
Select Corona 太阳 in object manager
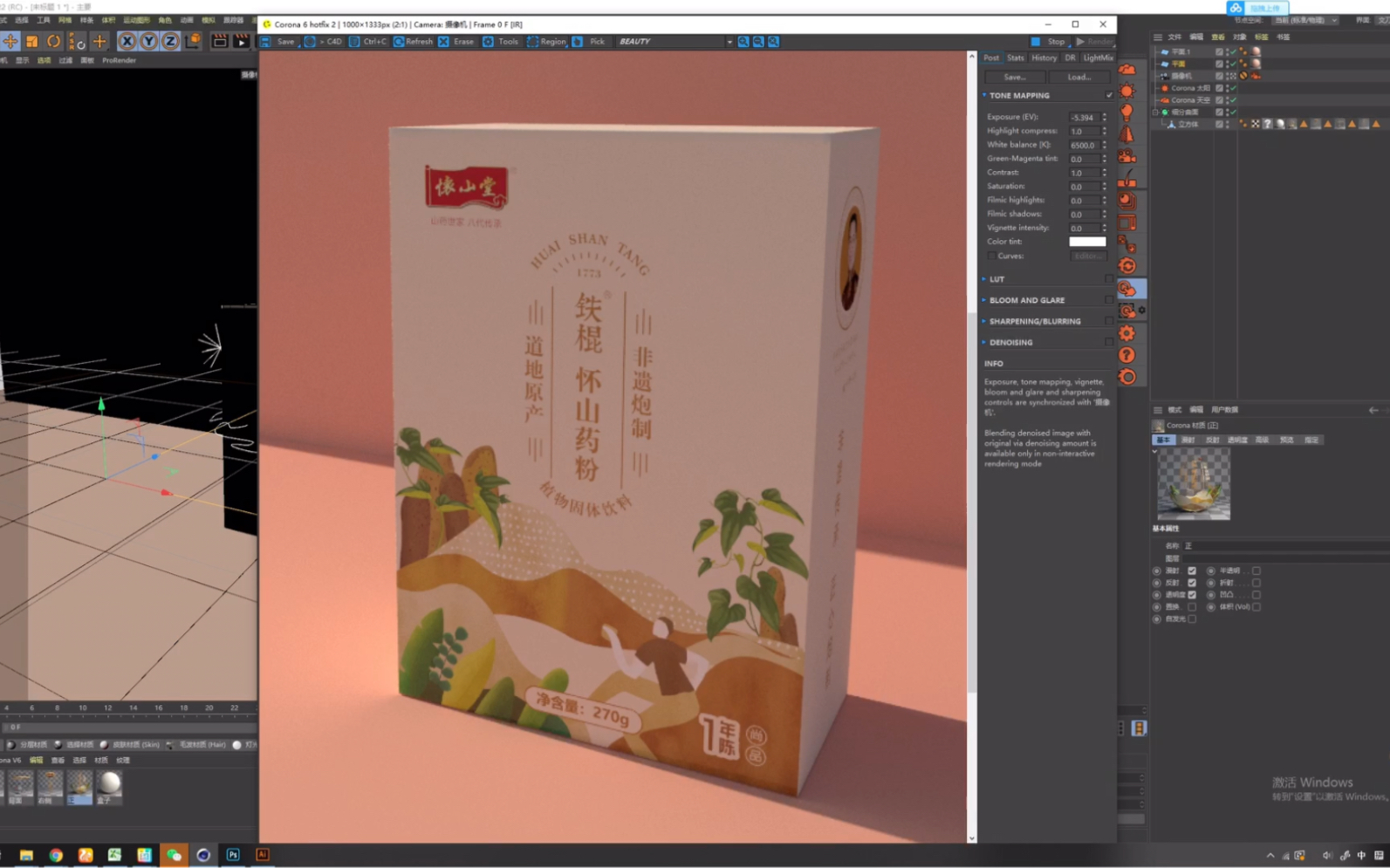tap(1190, 88)
